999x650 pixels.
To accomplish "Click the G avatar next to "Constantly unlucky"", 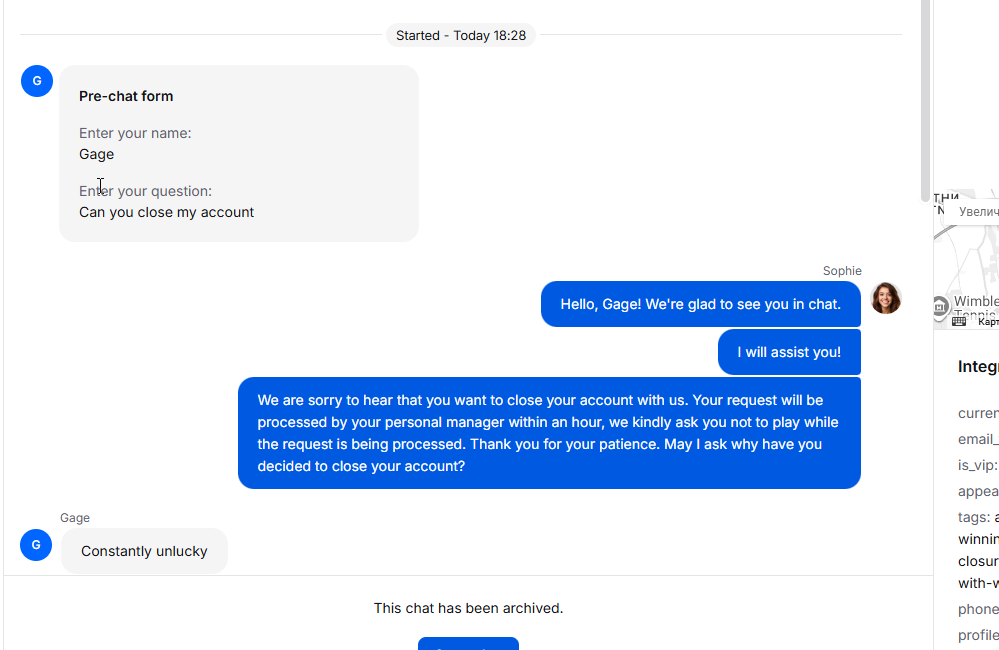I will (36, 545).
